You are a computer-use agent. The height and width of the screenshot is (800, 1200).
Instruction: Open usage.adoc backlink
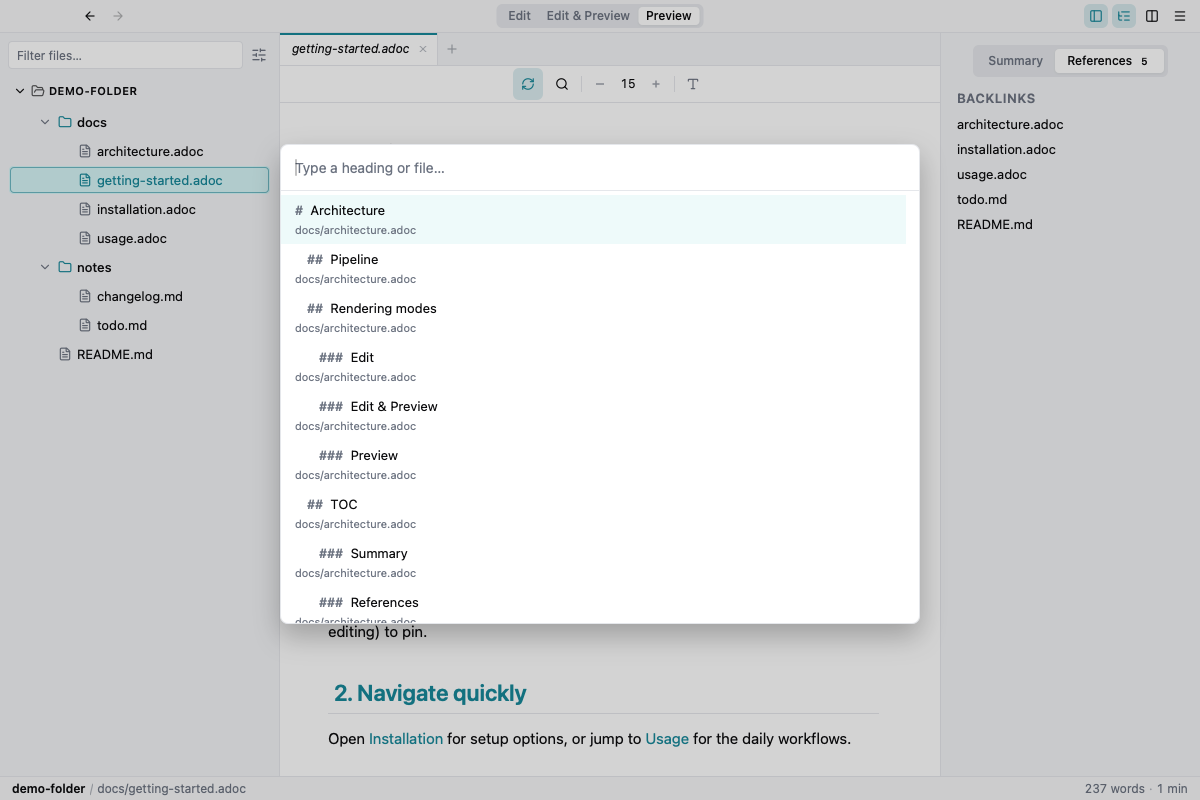coord(992,175)
